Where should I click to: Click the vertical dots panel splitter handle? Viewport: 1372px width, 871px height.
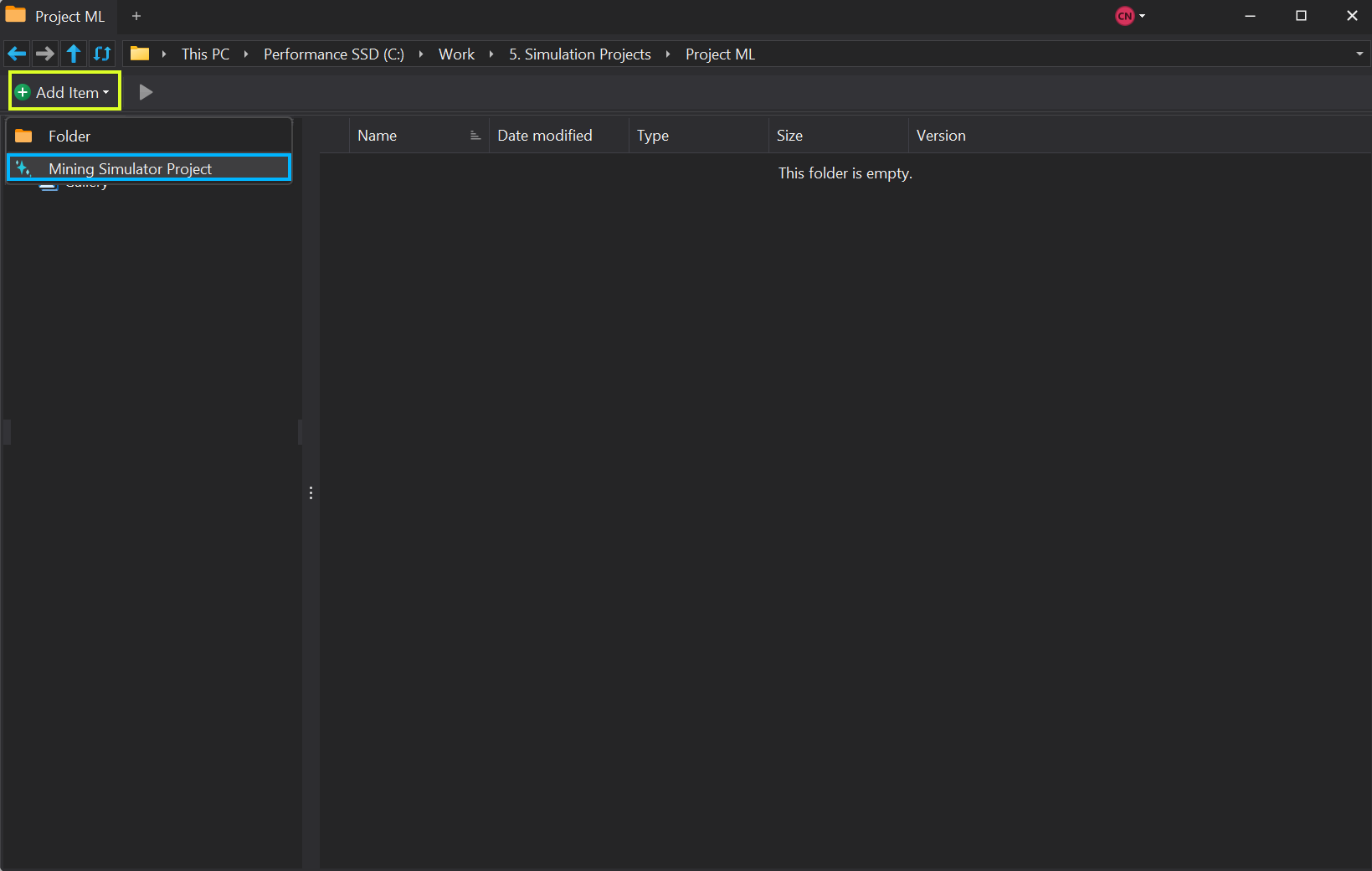(311, 493)
